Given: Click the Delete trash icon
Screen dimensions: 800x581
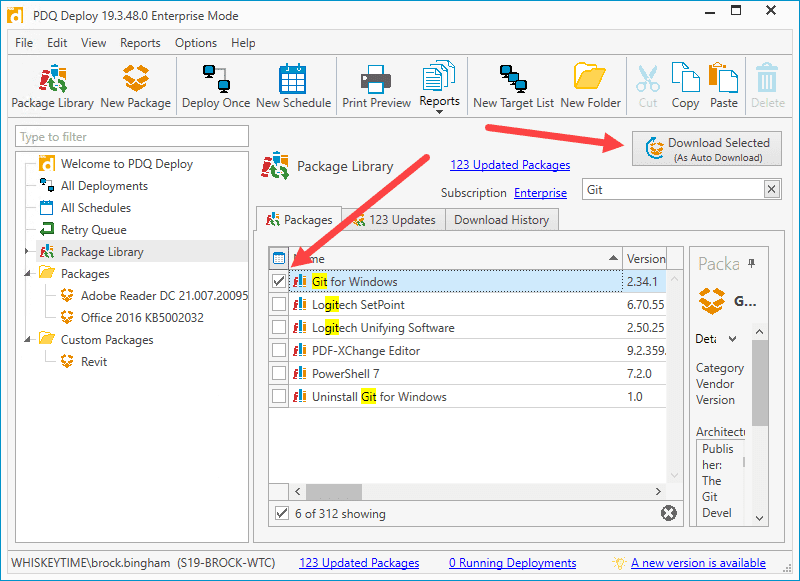Looking at the screenshot, I should tap(767, 86).
